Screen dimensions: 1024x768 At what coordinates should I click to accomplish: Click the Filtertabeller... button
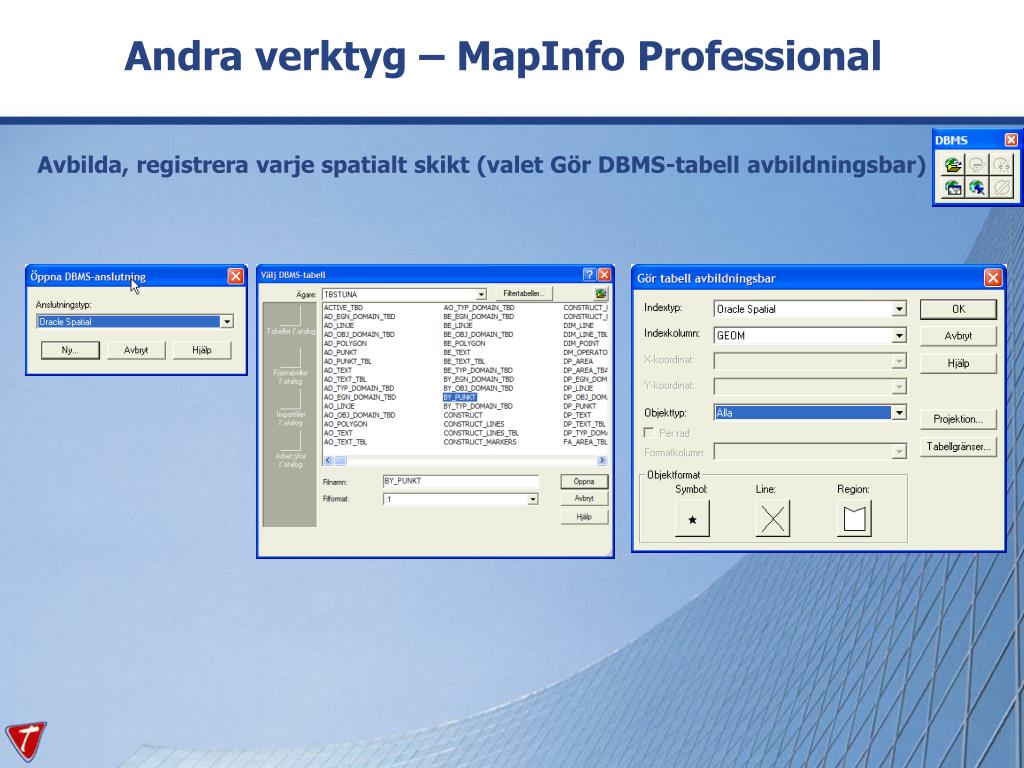click(x=524, y=294)
